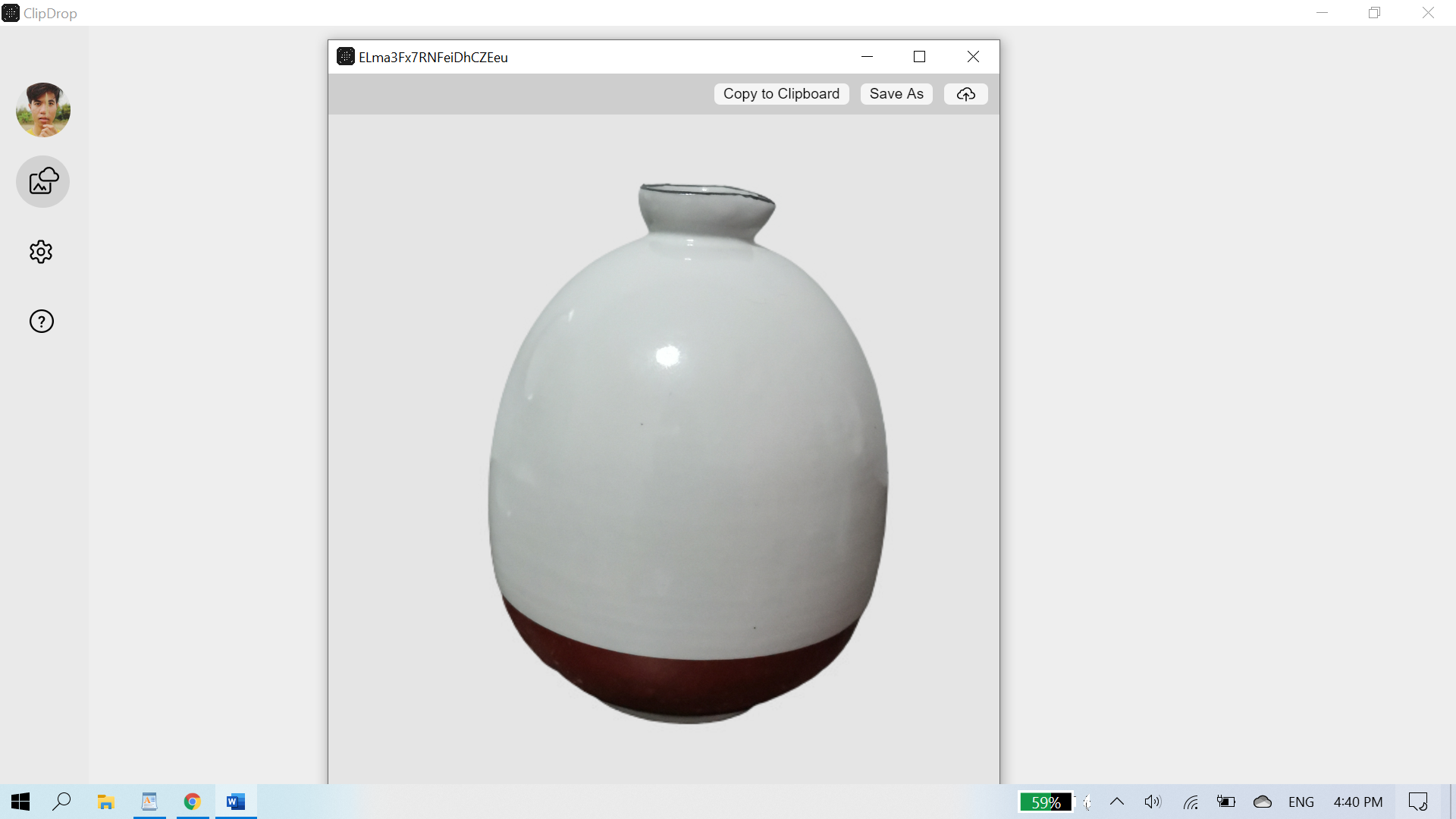
Task: Close the main ClipDrop window
Action: (1428, 13)
